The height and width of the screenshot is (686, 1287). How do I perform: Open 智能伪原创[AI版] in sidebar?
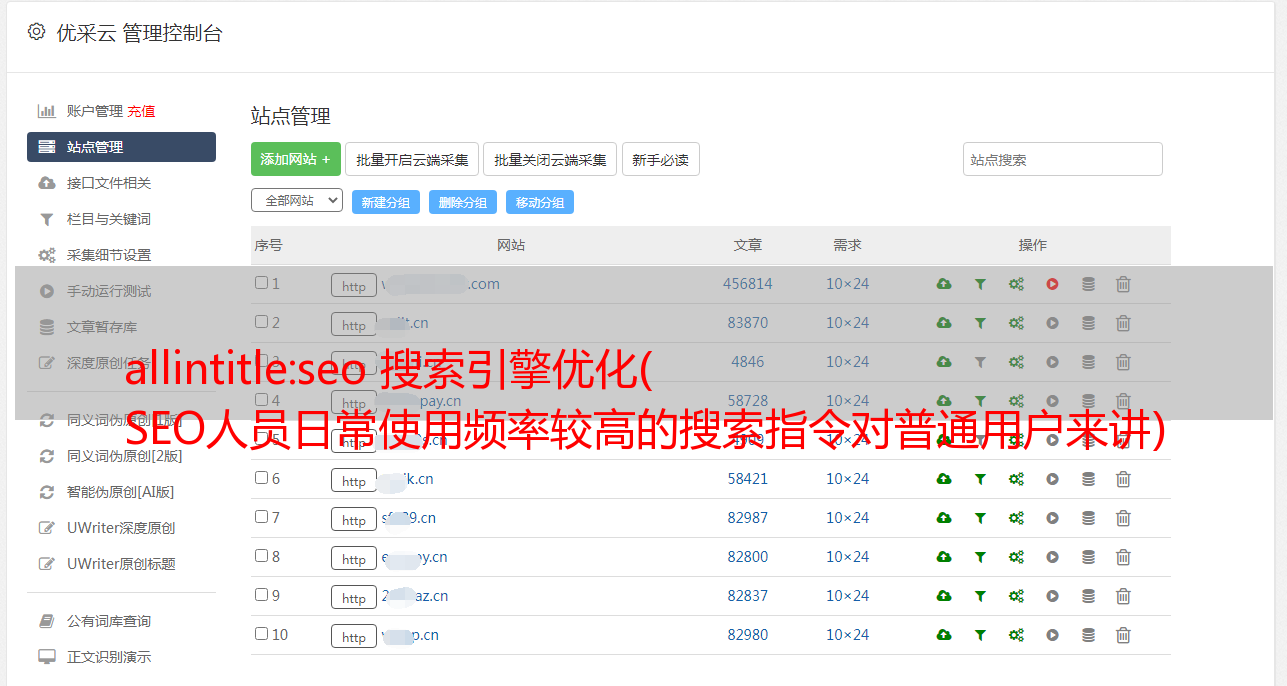tap(121, 492)
